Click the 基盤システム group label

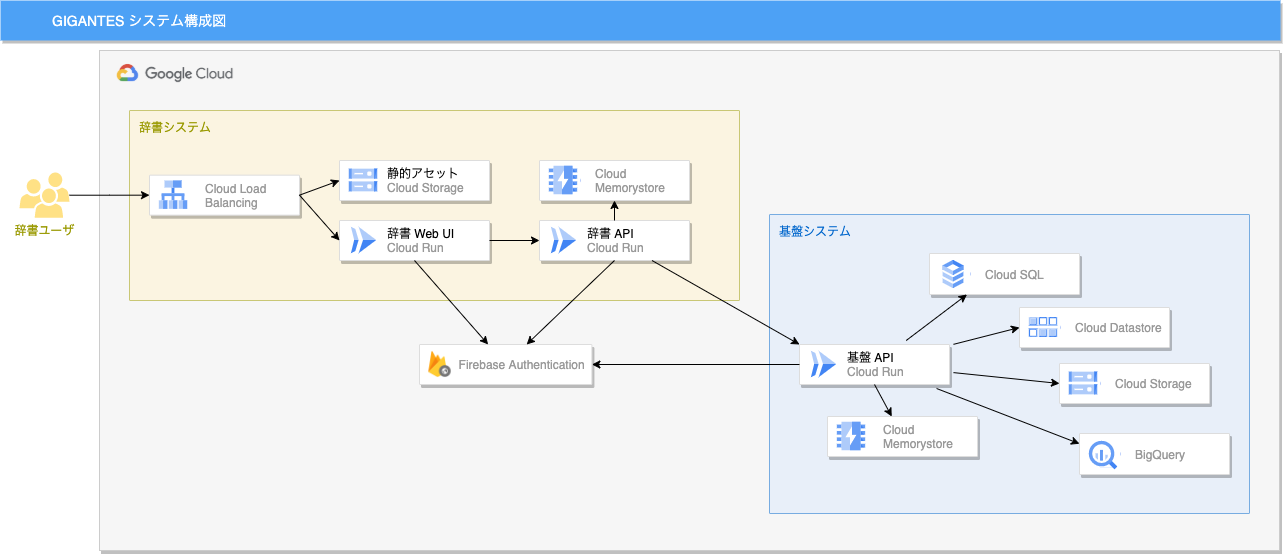[x=815, y=231]
